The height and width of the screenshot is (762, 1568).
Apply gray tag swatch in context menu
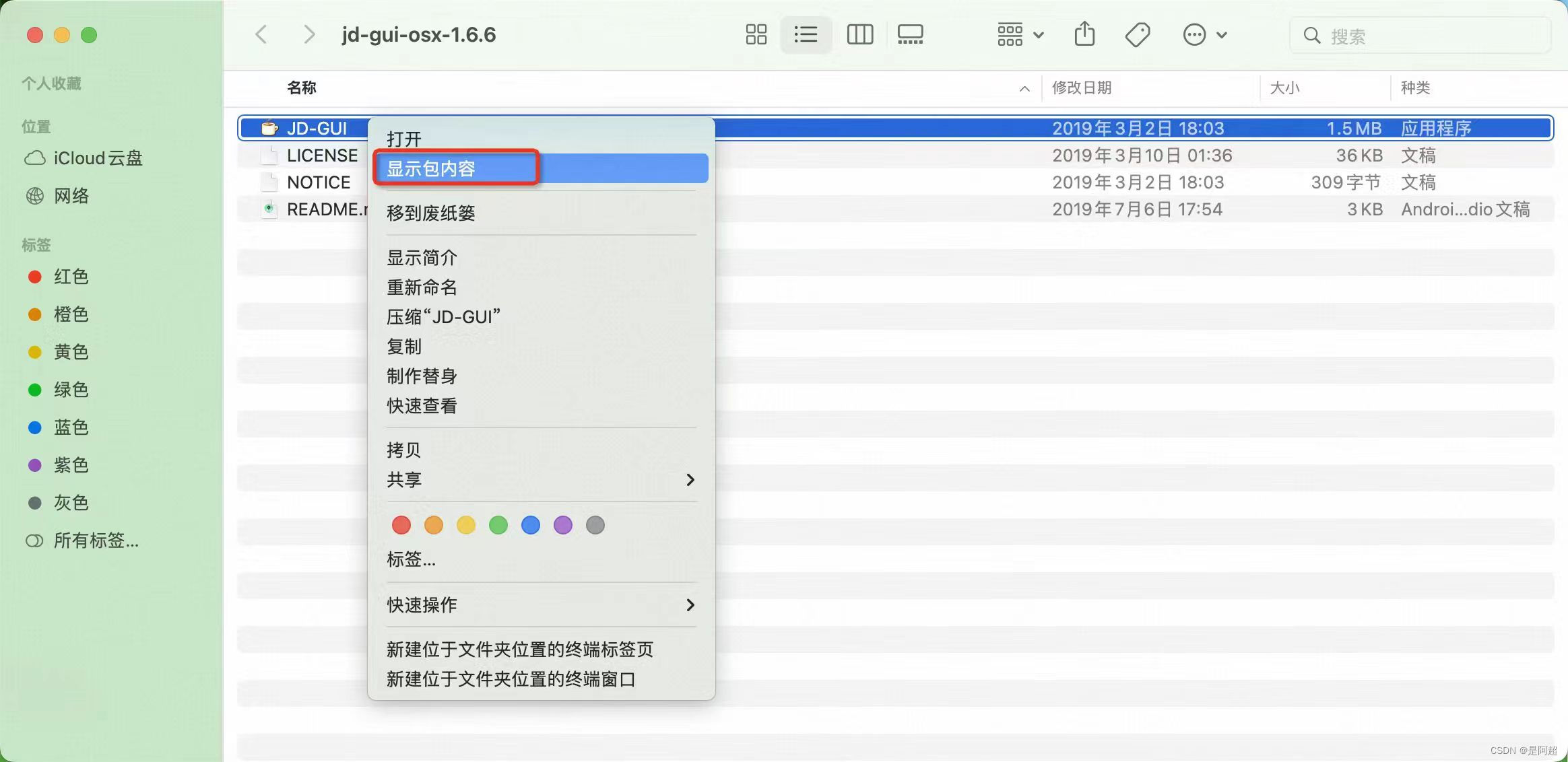pyautogui.click(x=595, y=525)
